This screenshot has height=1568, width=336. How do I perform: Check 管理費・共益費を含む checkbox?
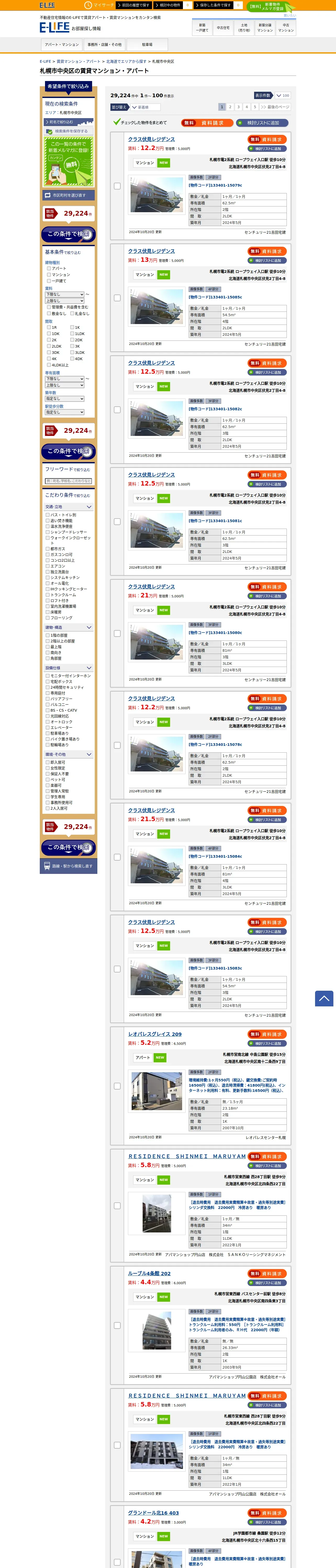coord(49,307)
